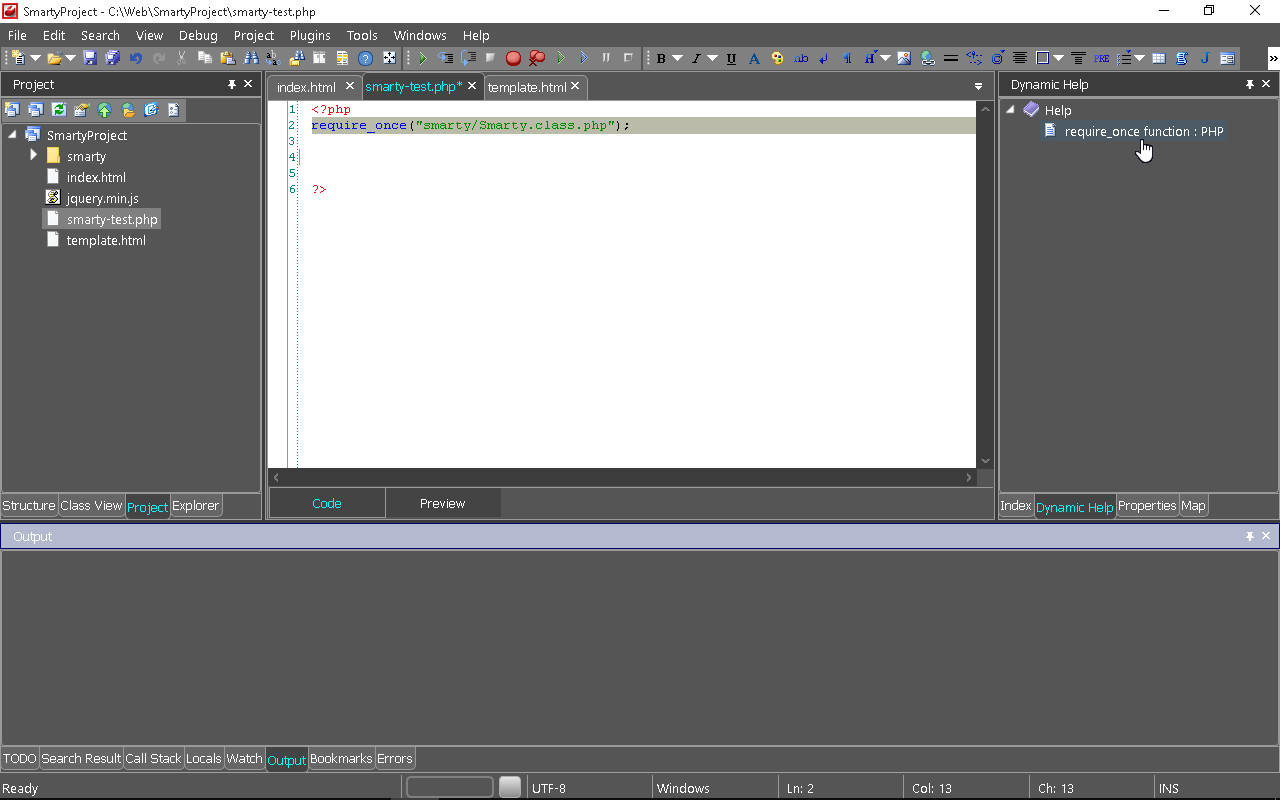Click the UTF-8 encoding status field
Screen dimensions: 1280x800
tap(589, 788)
